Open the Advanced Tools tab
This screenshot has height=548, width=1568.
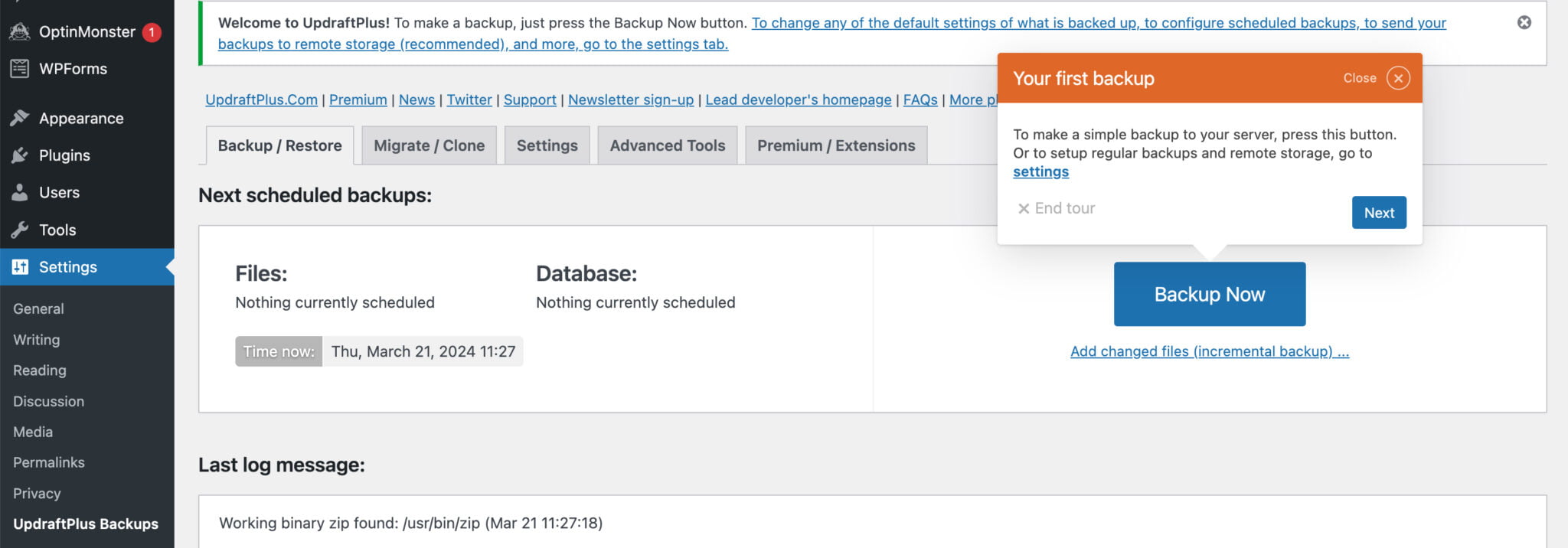667,145
